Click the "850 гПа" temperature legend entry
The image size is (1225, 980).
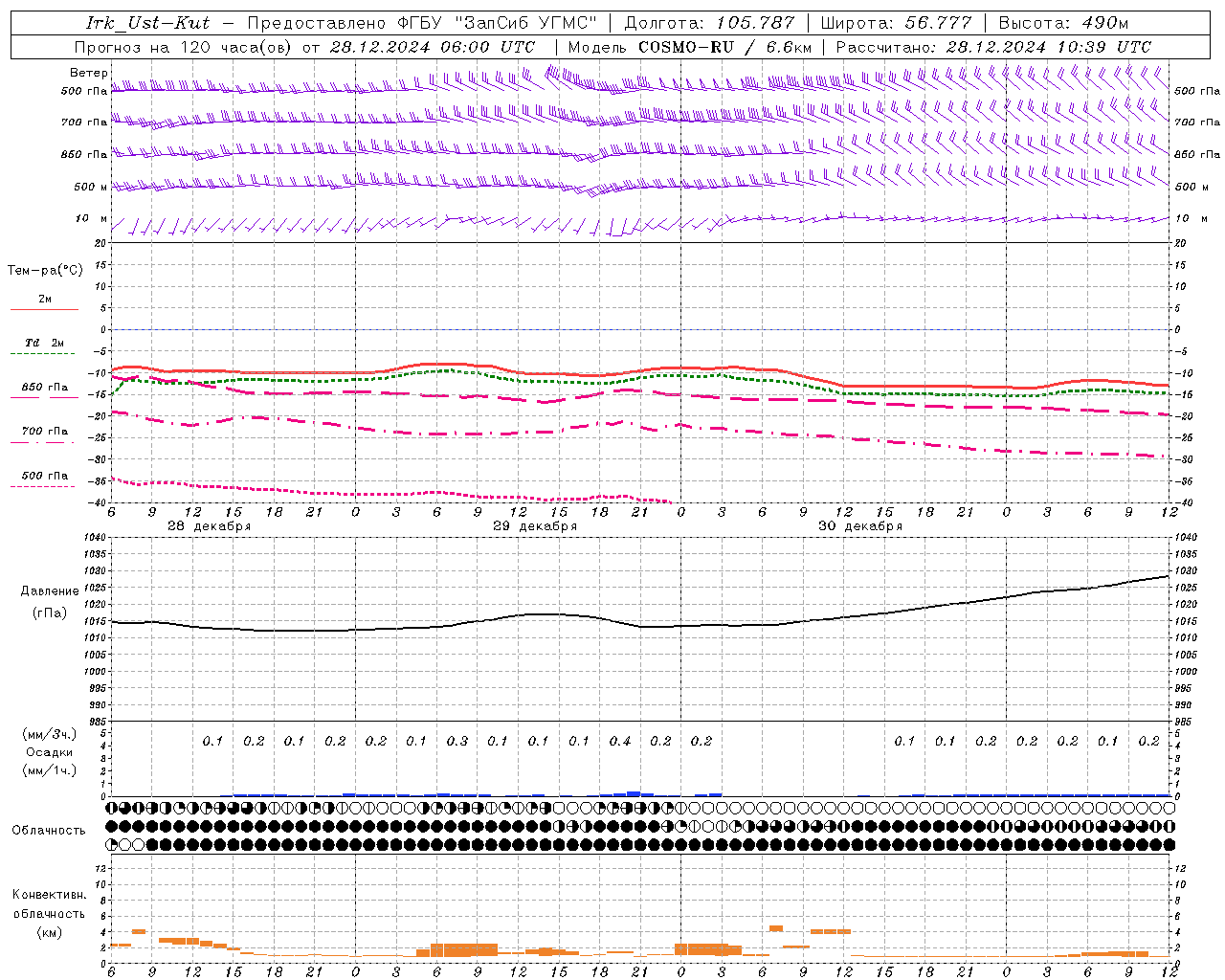44,387
